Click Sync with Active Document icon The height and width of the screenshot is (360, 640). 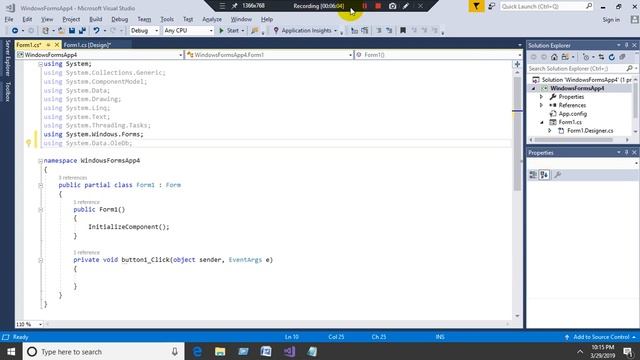coord(601,57)
